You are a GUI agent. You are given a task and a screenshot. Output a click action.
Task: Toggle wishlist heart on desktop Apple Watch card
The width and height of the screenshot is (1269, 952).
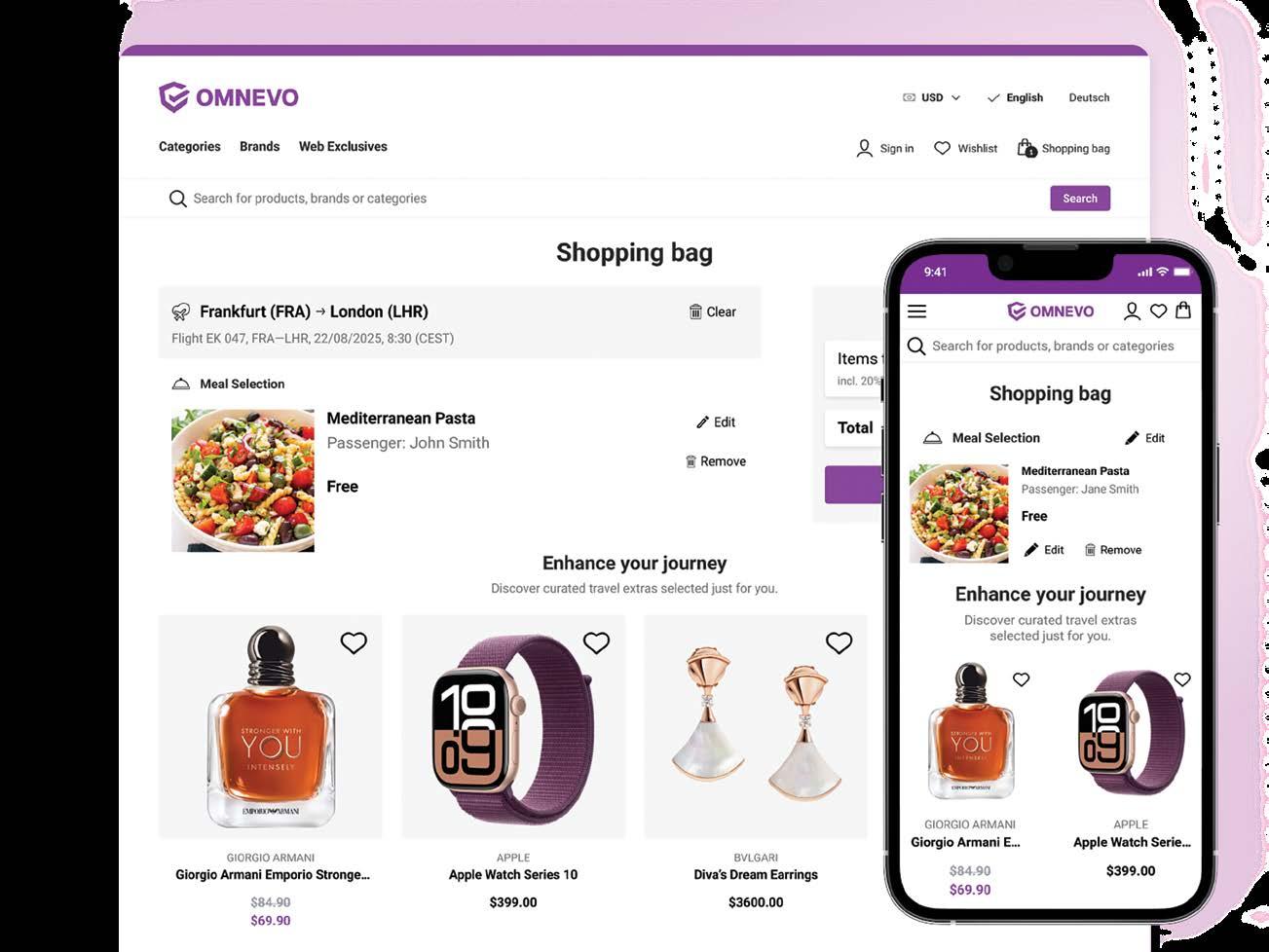pos(596,642)
